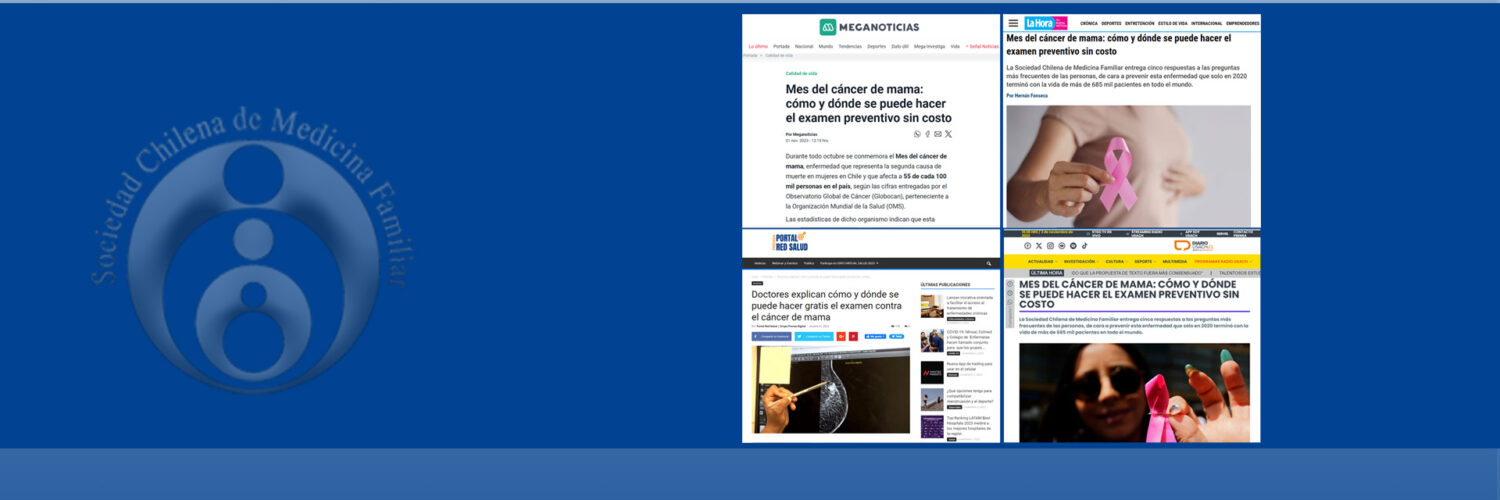
Task: Share Meganoticias article via Facebook icon
Action: [927, 133]
